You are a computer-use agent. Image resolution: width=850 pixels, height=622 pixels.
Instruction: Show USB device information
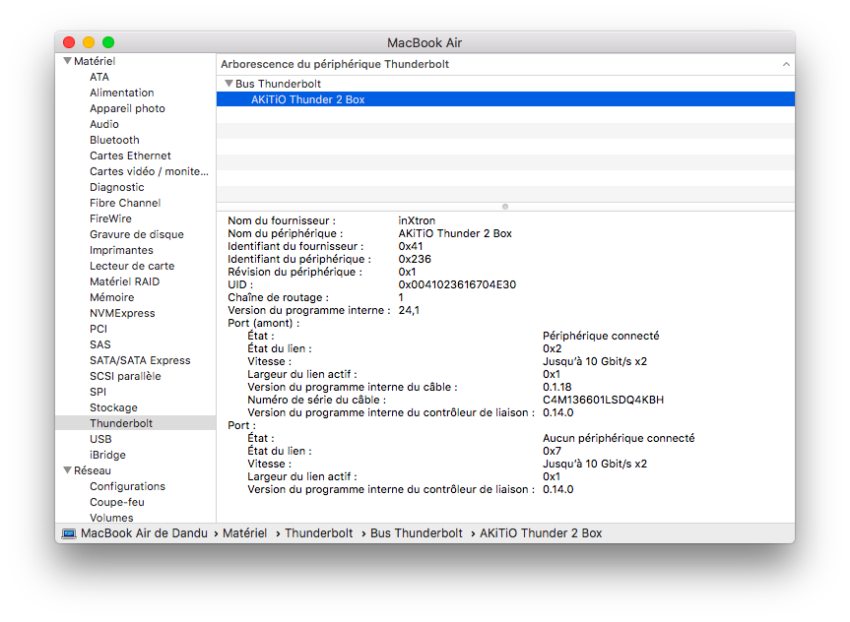pos(100,439)
